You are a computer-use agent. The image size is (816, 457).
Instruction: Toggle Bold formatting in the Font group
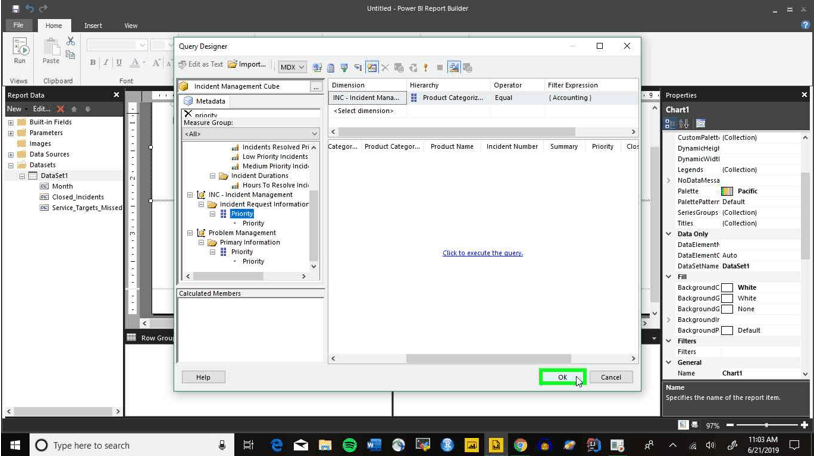[93, 62]
